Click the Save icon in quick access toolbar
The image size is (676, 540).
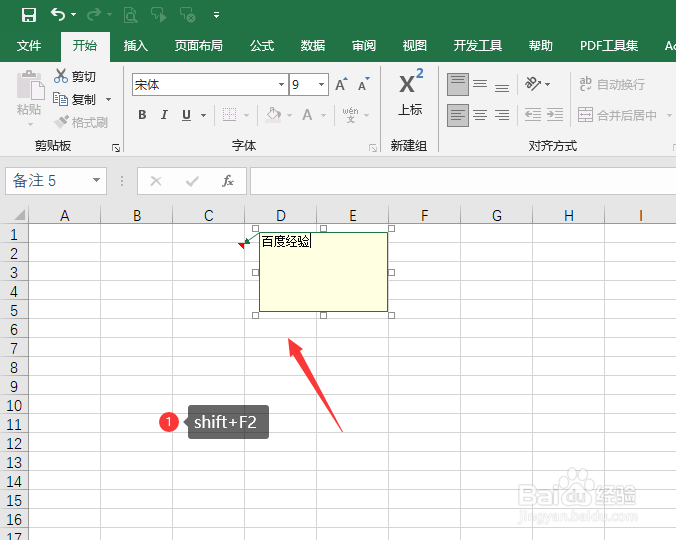point(29,15)
